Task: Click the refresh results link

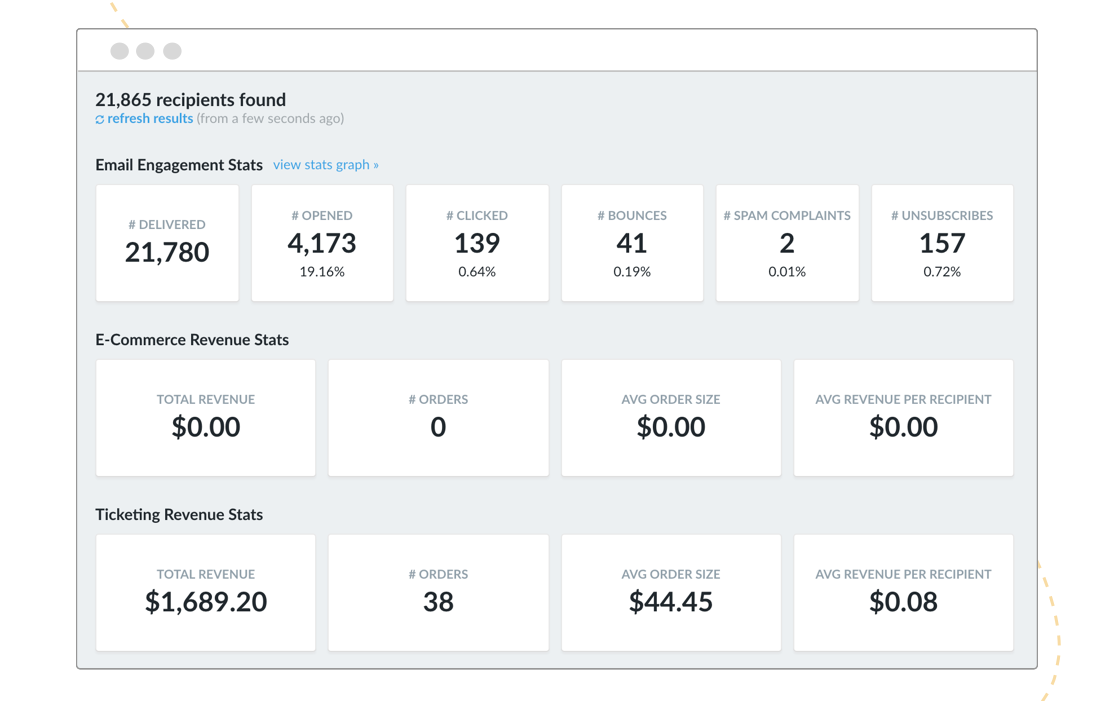Action: [x=150, y=118]
